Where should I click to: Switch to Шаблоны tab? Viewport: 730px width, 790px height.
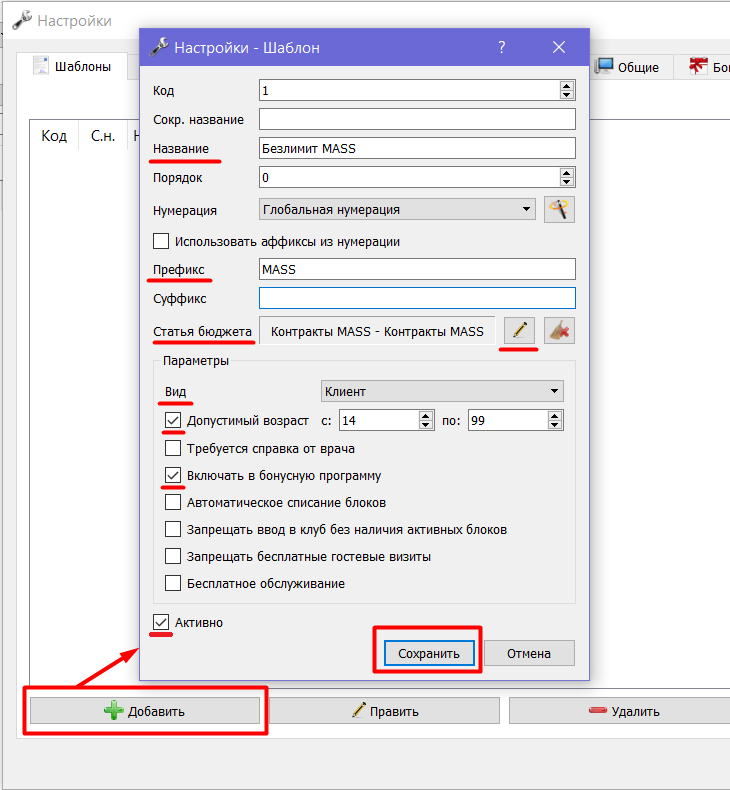[x=72, y=67]
